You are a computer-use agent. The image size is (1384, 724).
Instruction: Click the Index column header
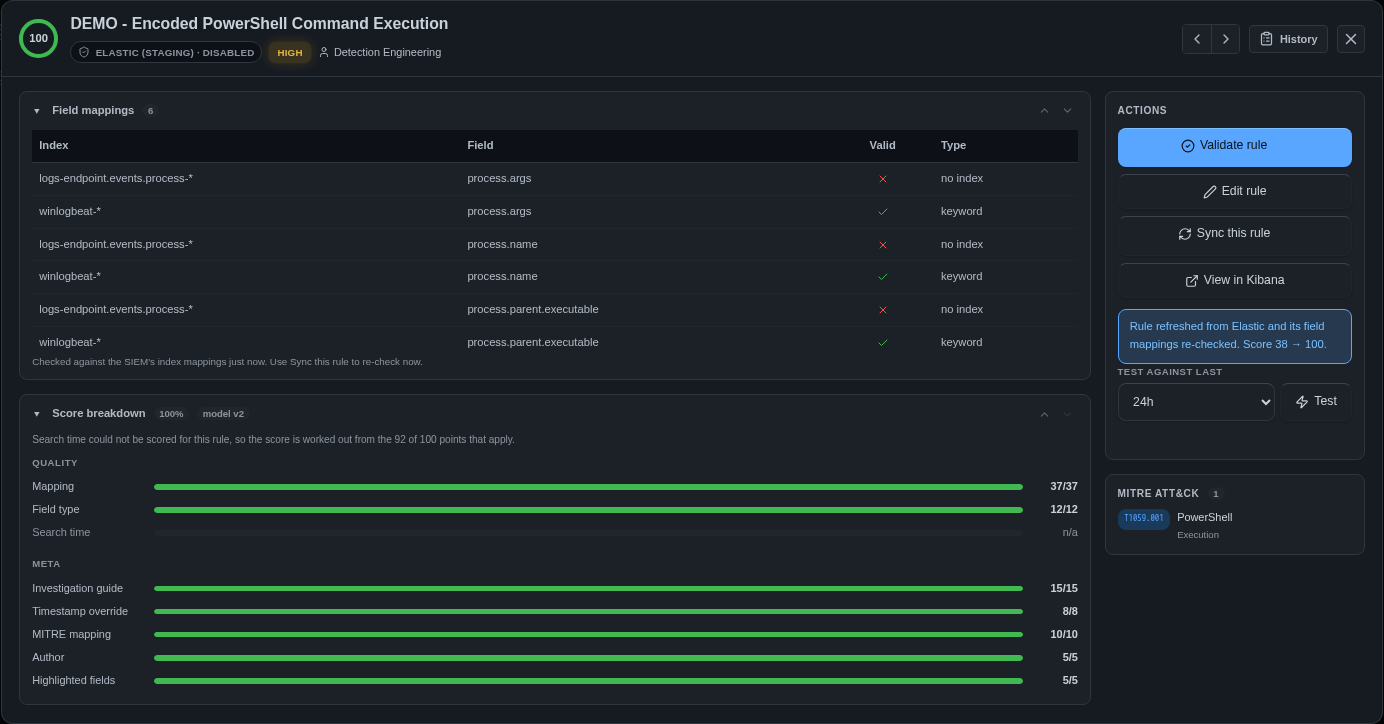point(54,146)
